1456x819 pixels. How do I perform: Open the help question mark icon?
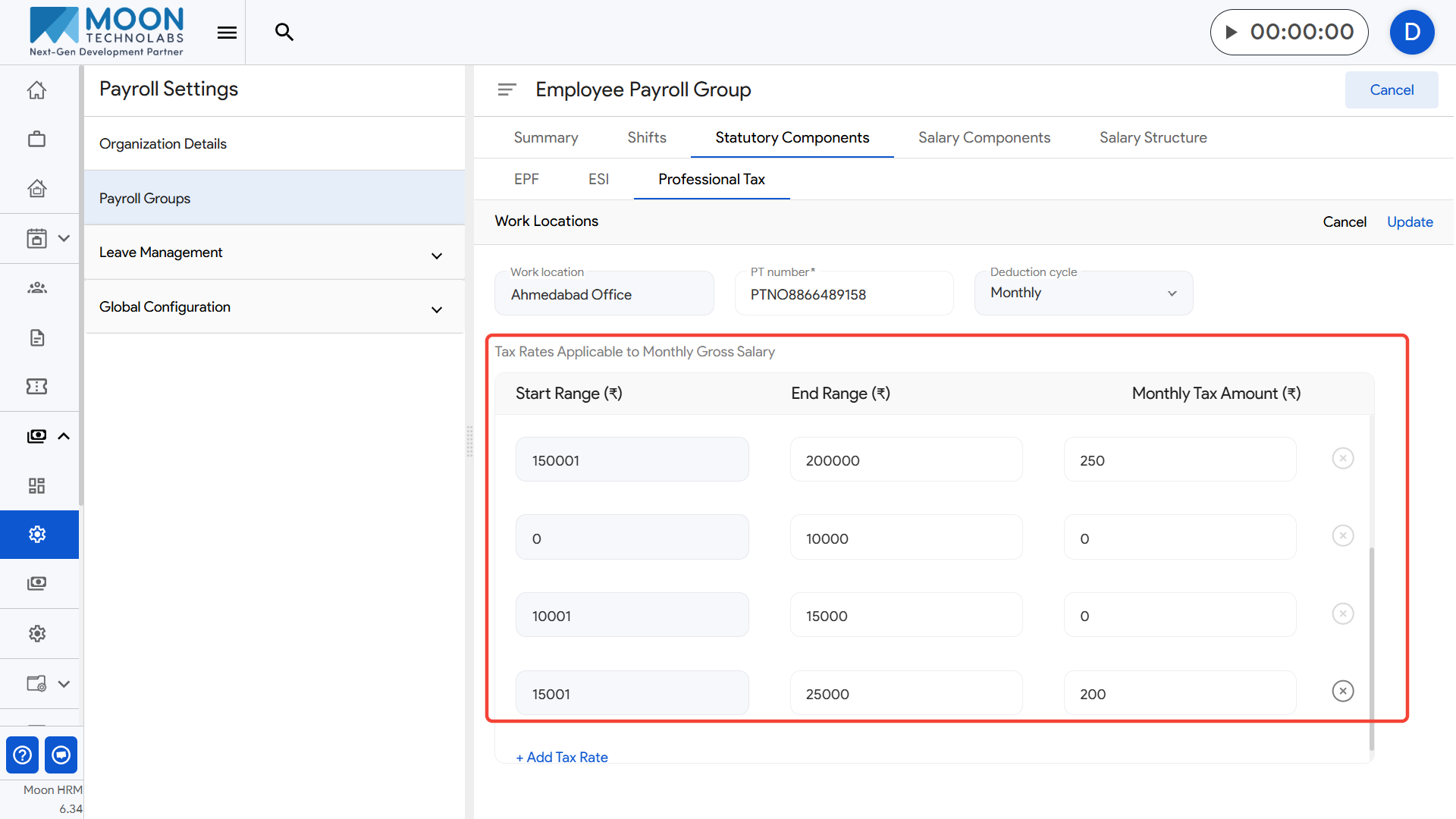click(23, 755)
